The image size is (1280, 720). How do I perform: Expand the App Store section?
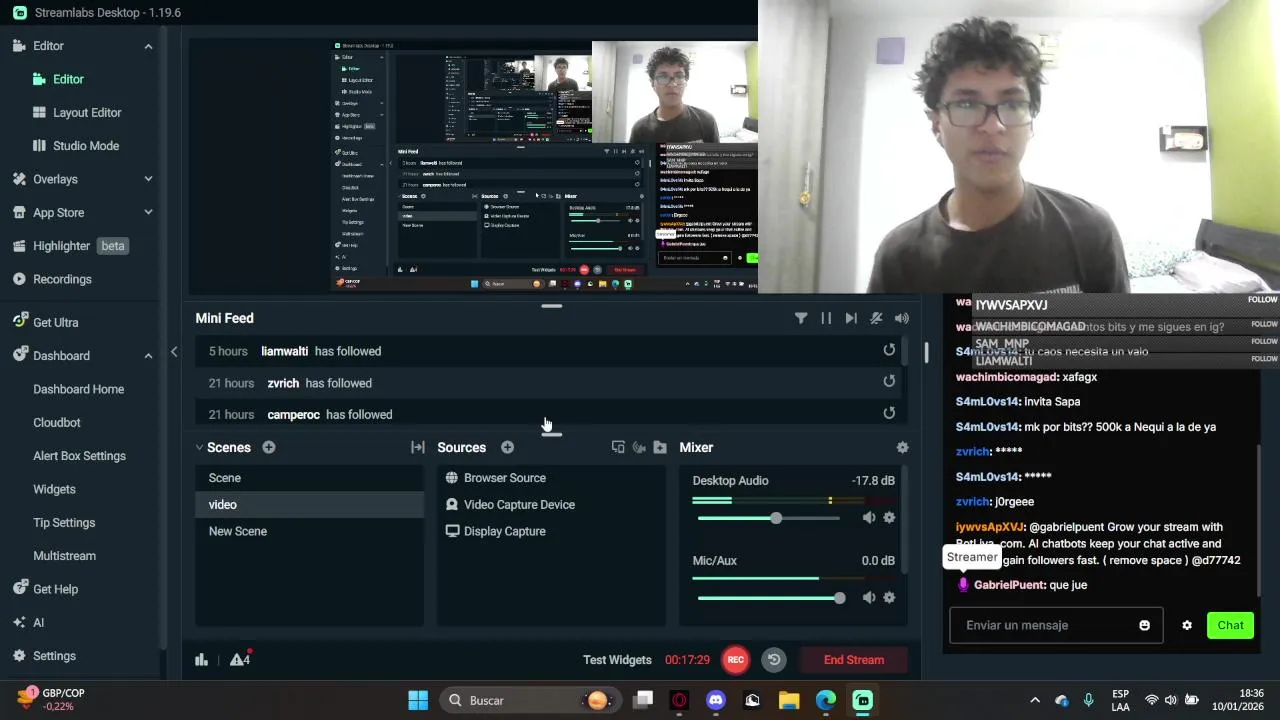(148, 212)
